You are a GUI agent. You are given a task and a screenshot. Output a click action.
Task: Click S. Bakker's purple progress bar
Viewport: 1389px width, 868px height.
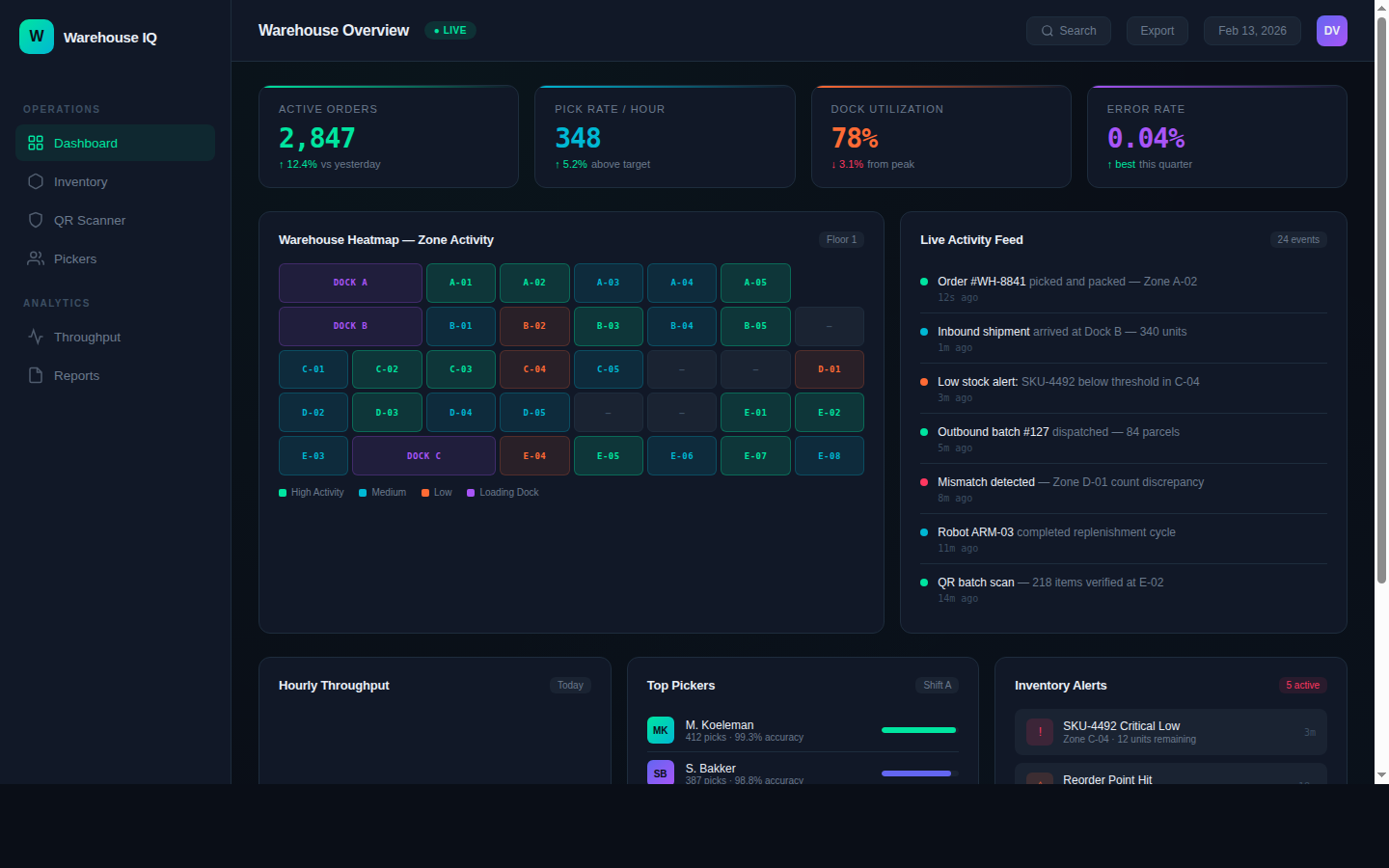916,773
